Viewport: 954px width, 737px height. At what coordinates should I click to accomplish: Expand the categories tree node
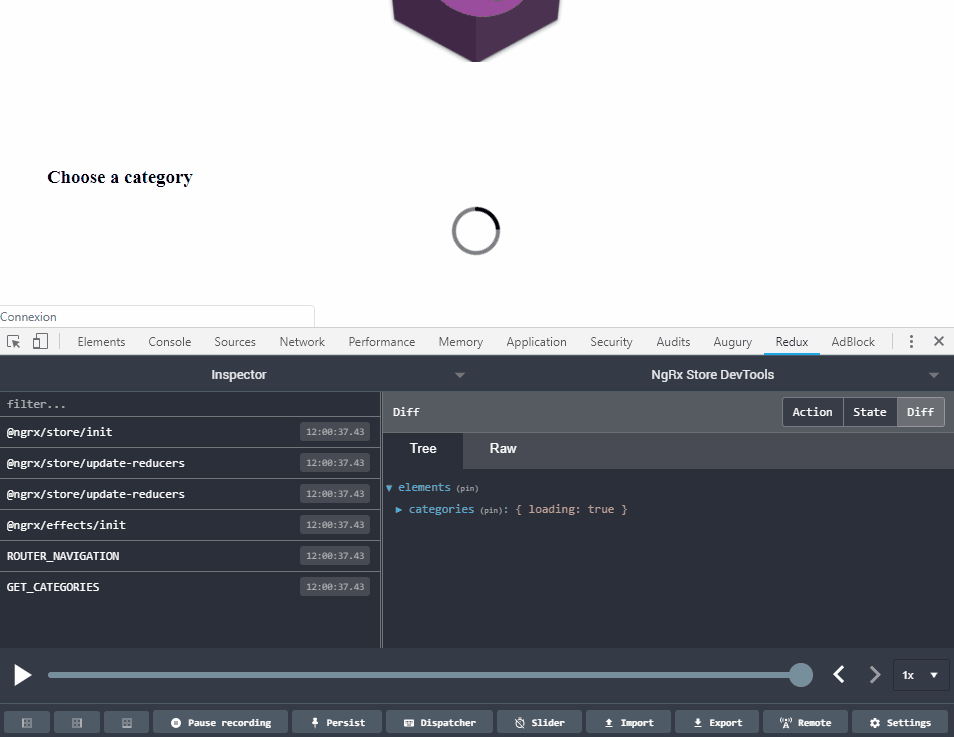(x=399, y=509)
